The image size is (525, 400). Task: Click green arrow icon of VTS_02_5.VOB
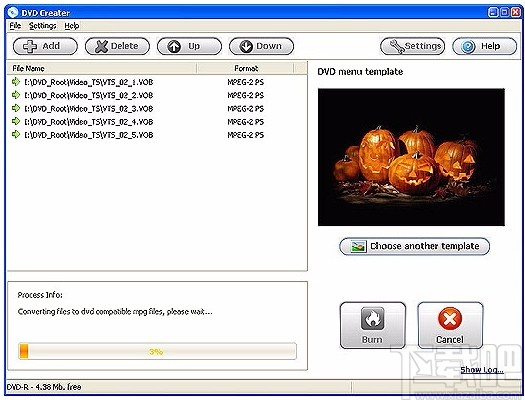tap(16, 135)
